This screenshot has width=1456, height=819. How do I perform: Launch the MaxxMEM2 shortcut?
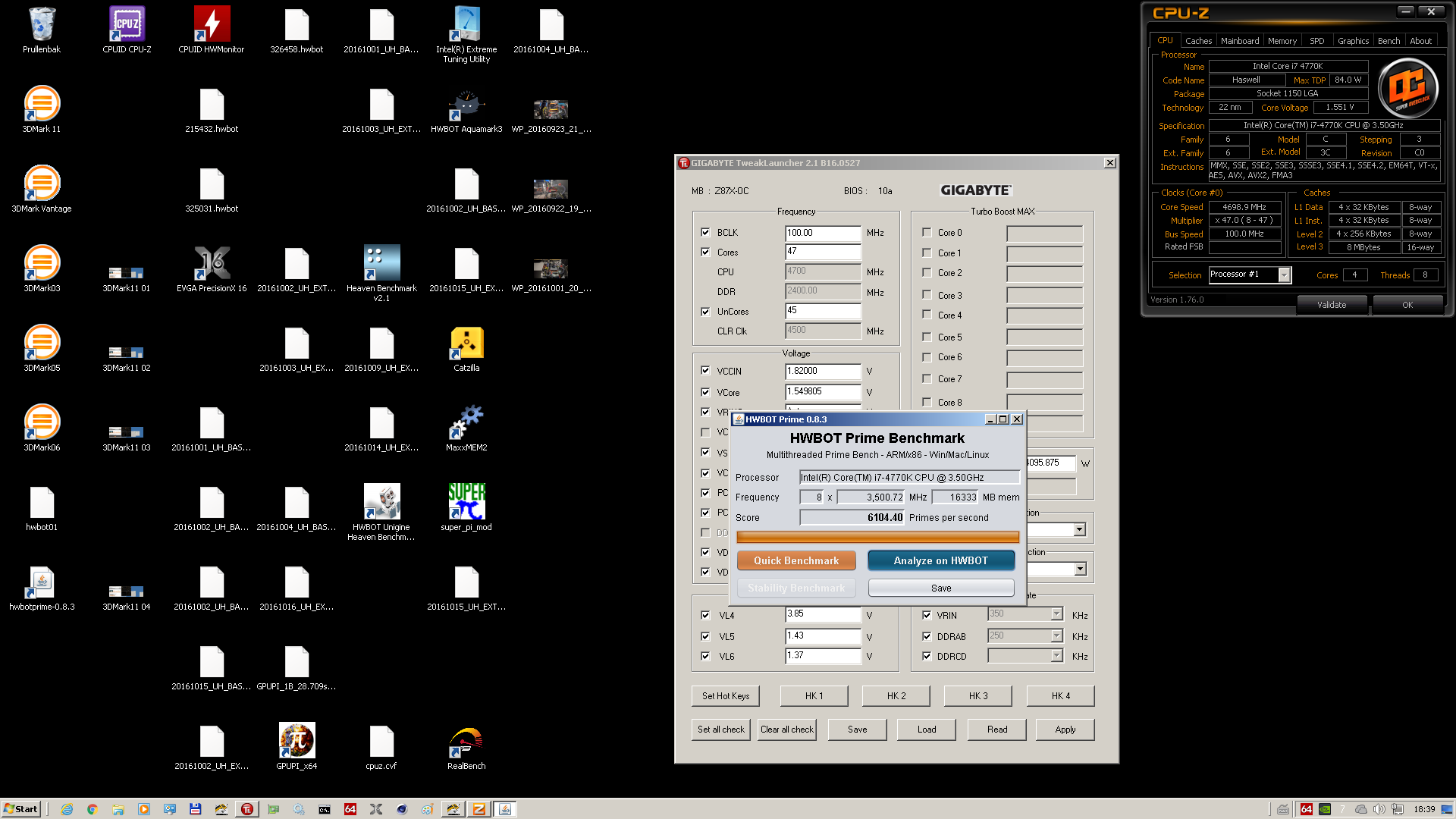point(466,428)
